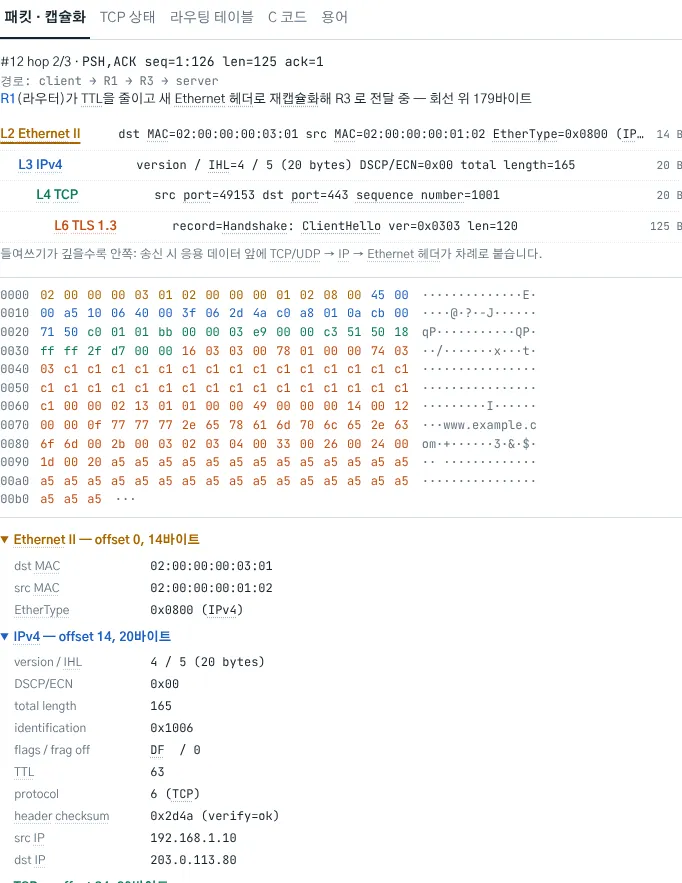The height and width of the screenshot is (883, 682).
Task: Collapse the Ethernet II offset 0 section
Action: click(100, 539)
